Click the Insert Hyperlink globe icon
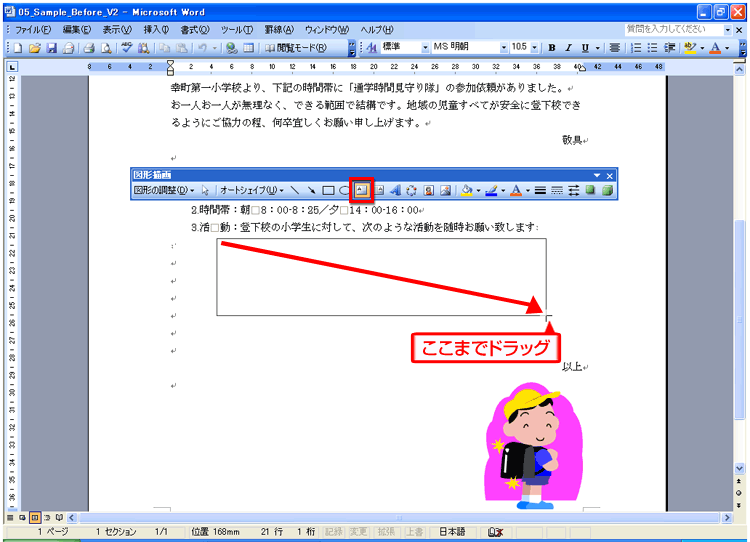750x542 pixels. click(232, 48)
